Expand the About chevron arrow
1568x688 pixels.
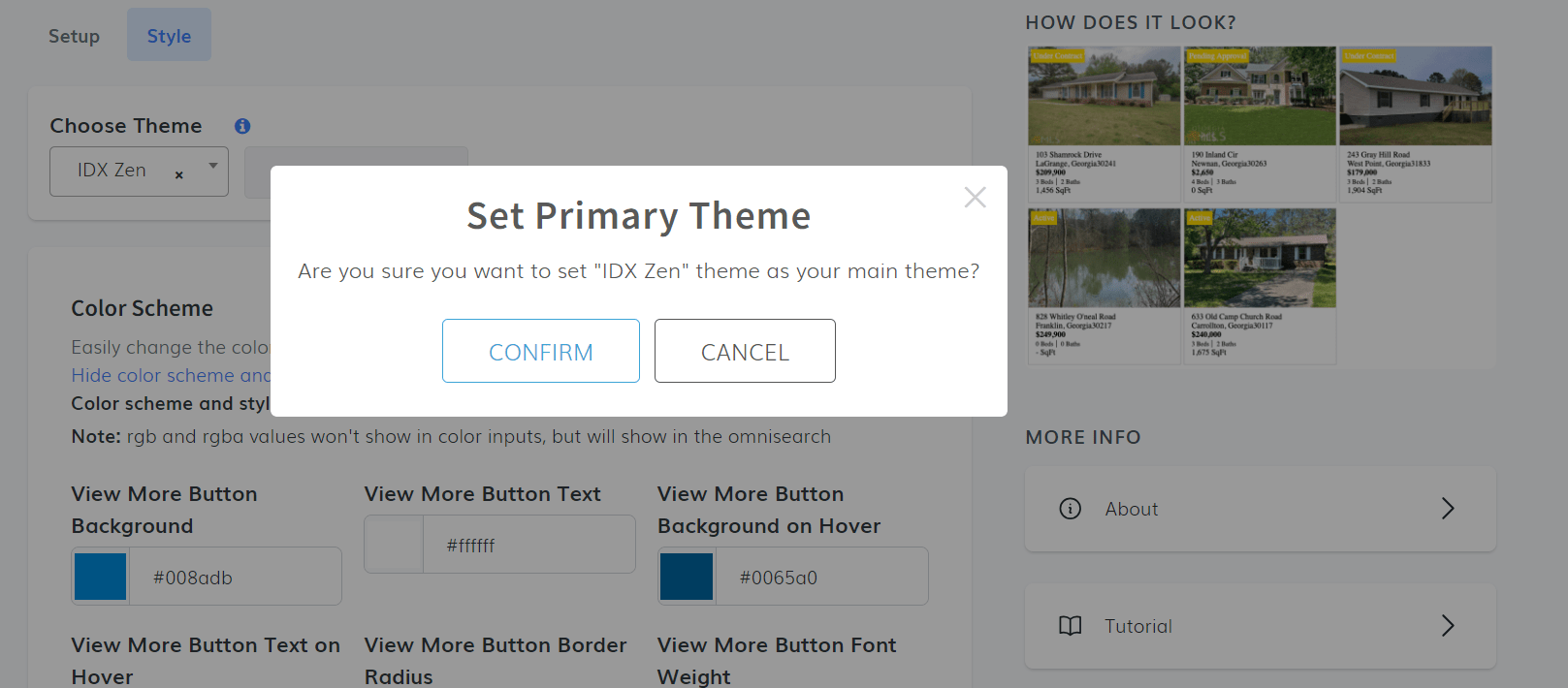click(x=1447, y=509)
